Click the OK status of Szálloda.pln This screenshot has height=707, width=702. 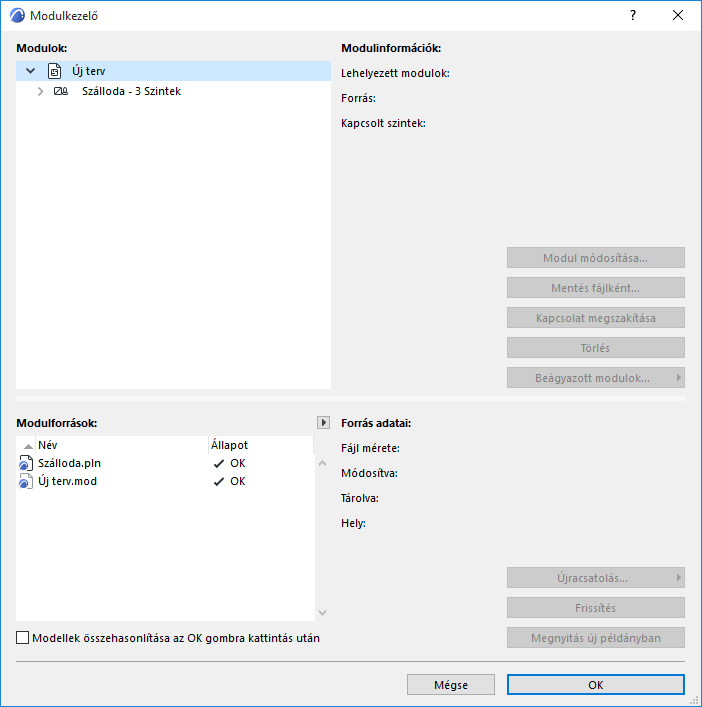tap(238, 463)
